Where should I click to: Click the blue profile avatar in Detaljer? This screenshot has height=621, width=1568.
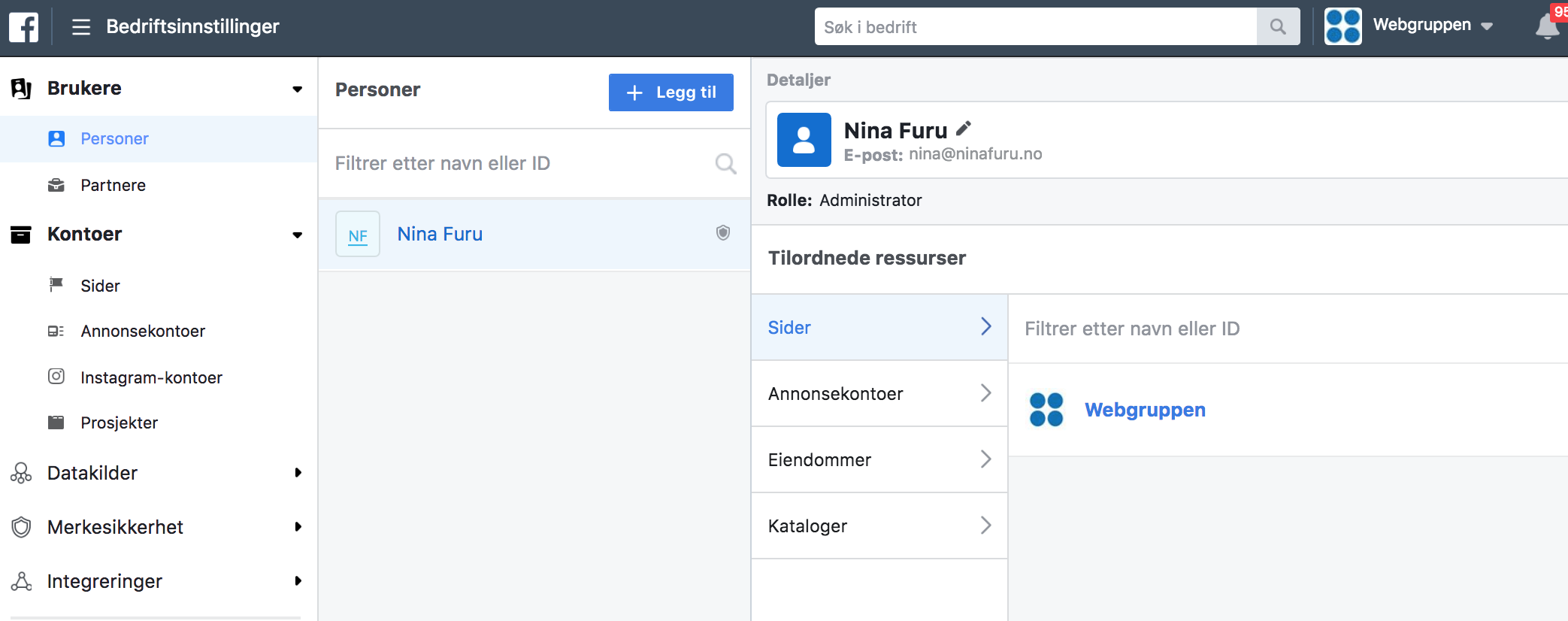pos(804,140)
